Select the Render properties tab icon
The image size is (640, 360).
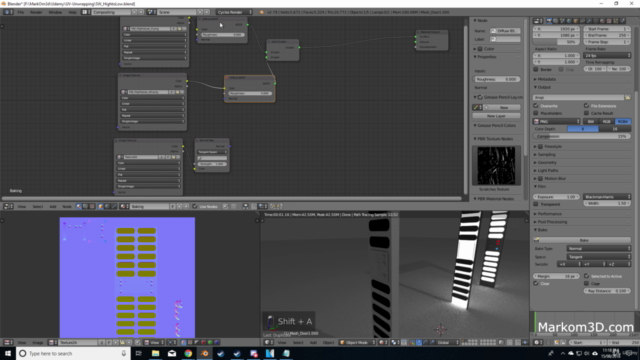(x=549, y=21)
